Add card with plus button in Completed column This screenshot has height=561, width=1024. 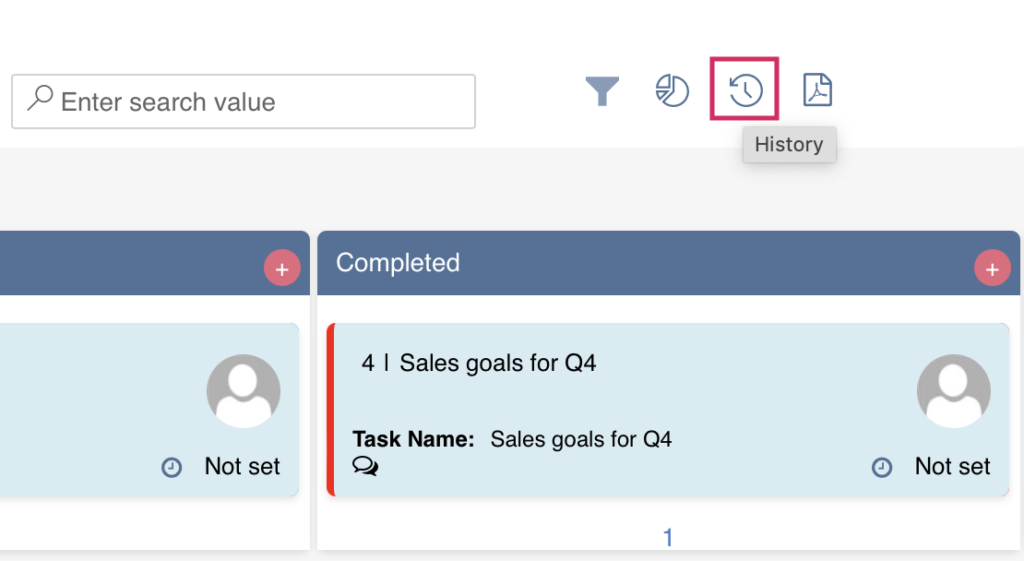tap(992, 268)
